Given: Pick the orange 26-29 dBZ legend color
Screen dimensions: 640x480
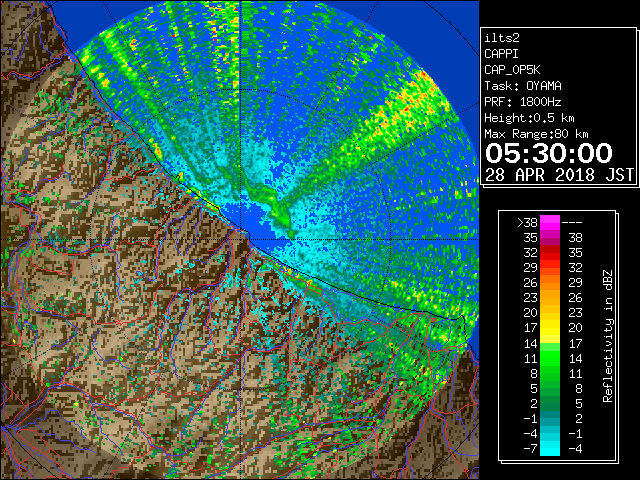Looking at the screenshot, I should (x=550, y=282).
